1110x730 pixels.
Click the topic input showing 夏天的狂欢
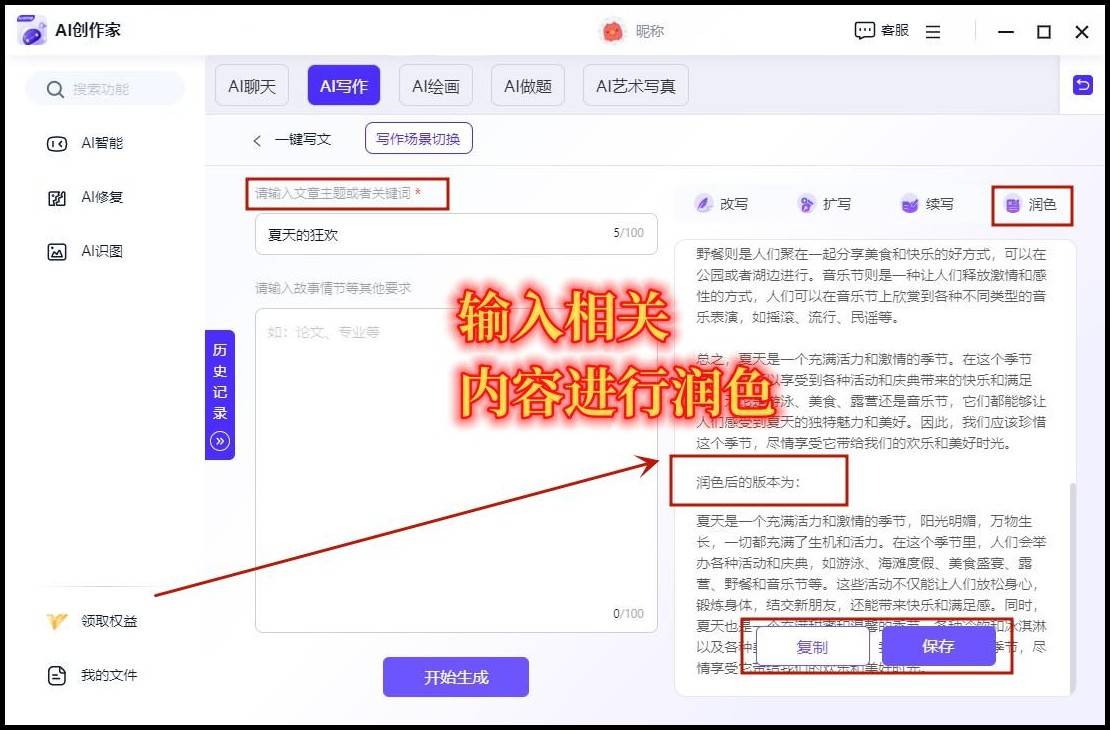[x=456, y=233]
